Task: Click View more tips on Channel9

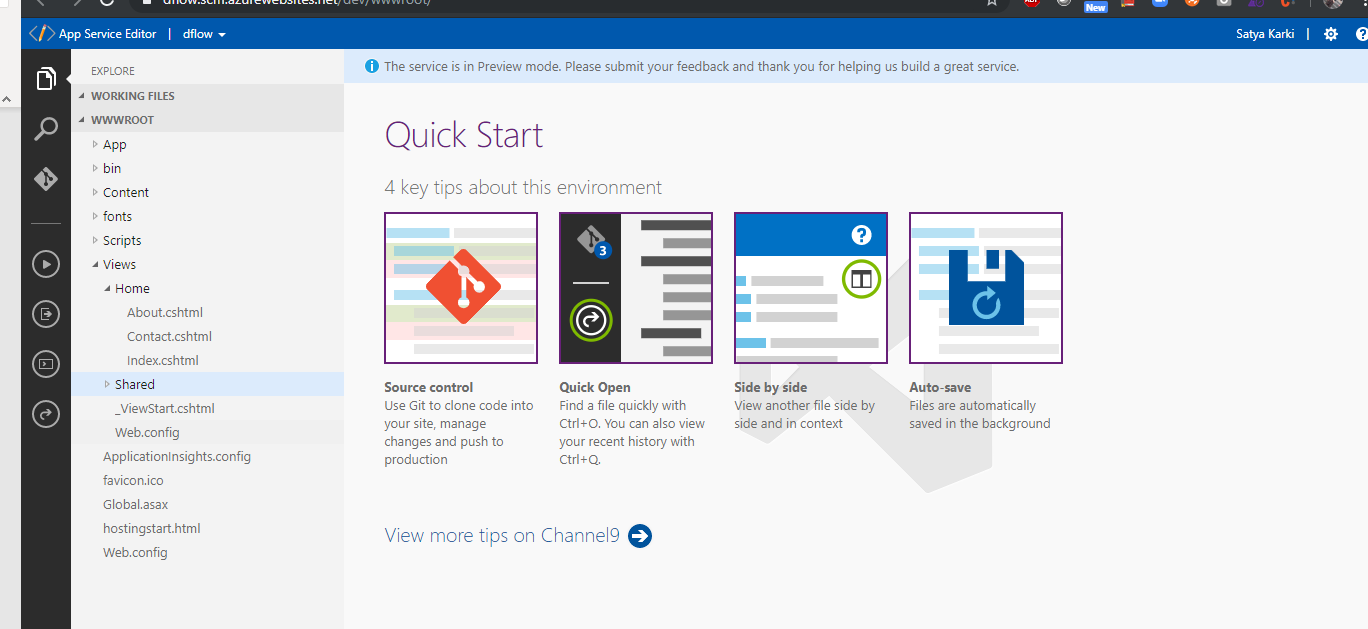Action: (502, 536)
